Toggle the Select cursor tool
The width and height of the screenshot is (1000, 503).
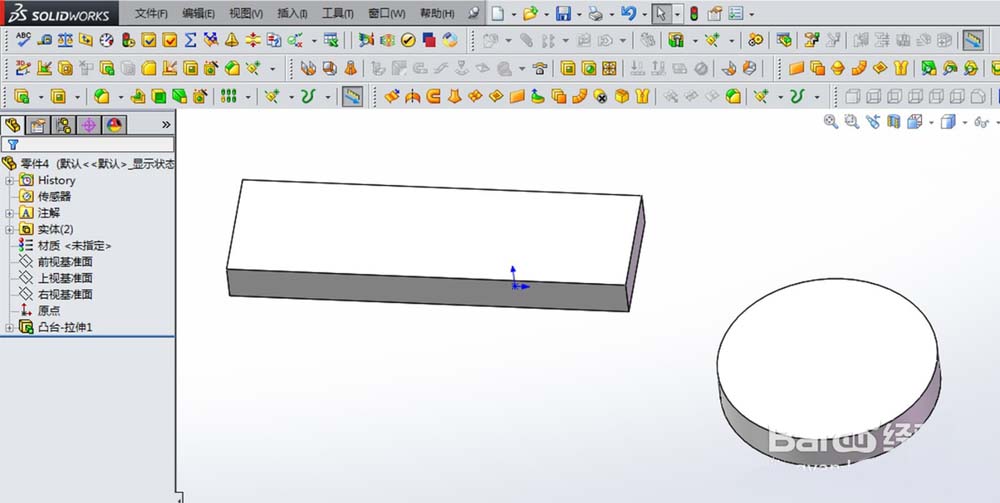point(661,13)
